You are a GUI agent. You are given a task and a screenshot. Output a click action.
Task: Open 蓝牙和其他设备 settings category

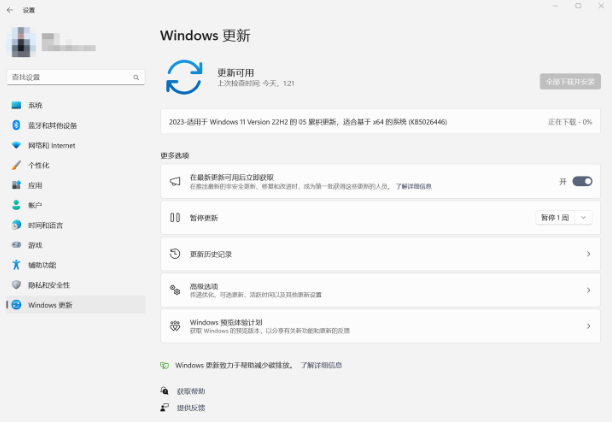tap(76, 125)
